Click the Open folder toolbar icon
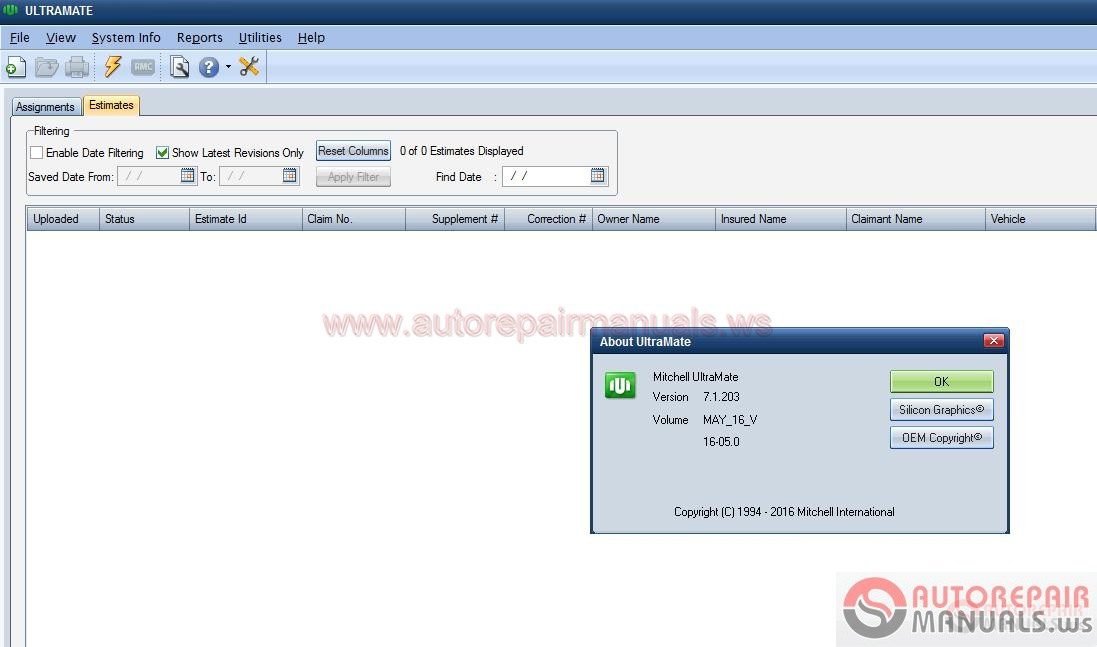The height and width of the screenshot is (647, 1097). pos(47,67)
